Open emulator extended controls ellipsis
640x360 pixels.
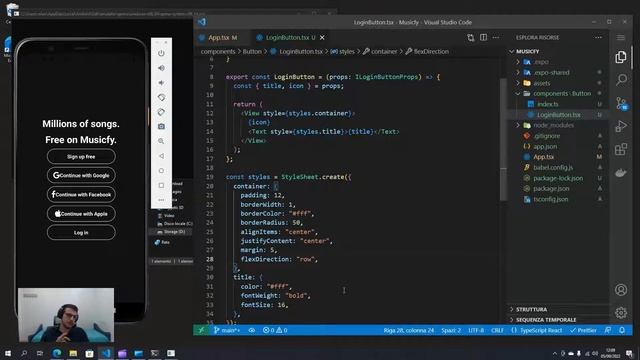point(161,200)
